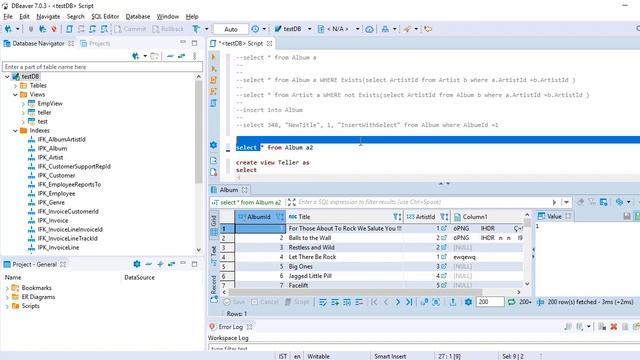Click the export data icon in results toolbar
Screen dimensions: 640x360
(x=453, y=302)
